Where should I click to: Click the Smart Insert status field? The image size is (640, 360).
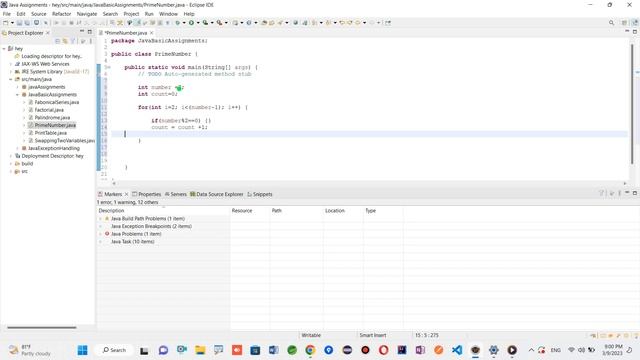click(373, 335)
